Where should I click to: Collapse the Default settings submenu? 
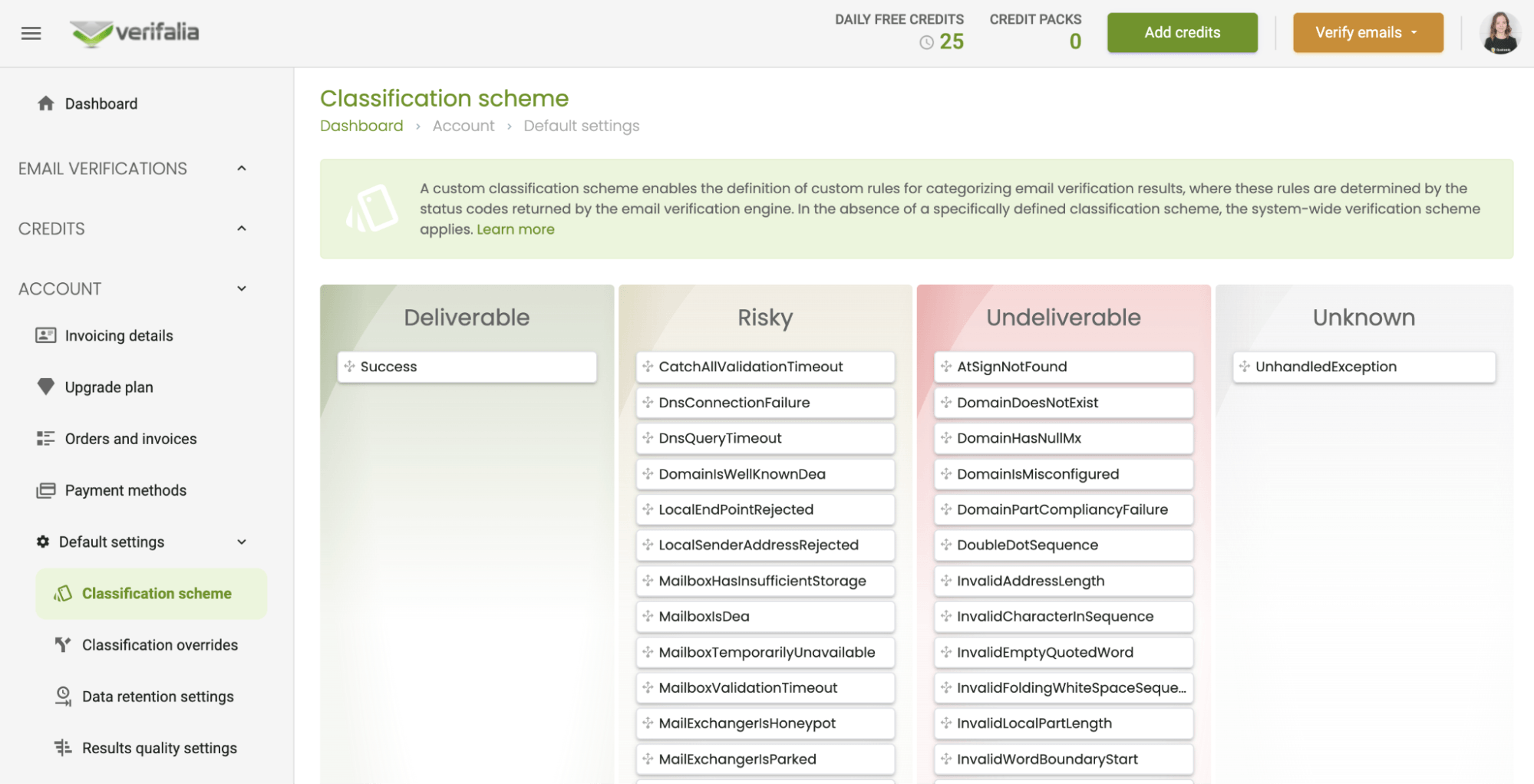click(242, 542)
